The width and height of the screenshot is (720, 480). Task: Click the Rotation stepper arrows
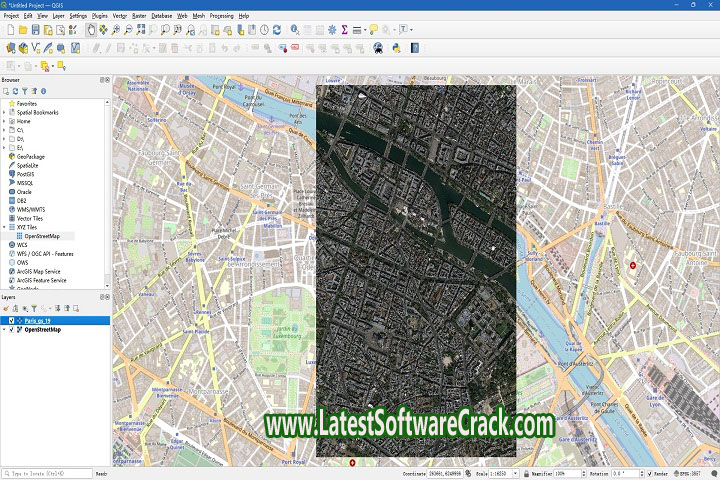[x=641, y=474]
